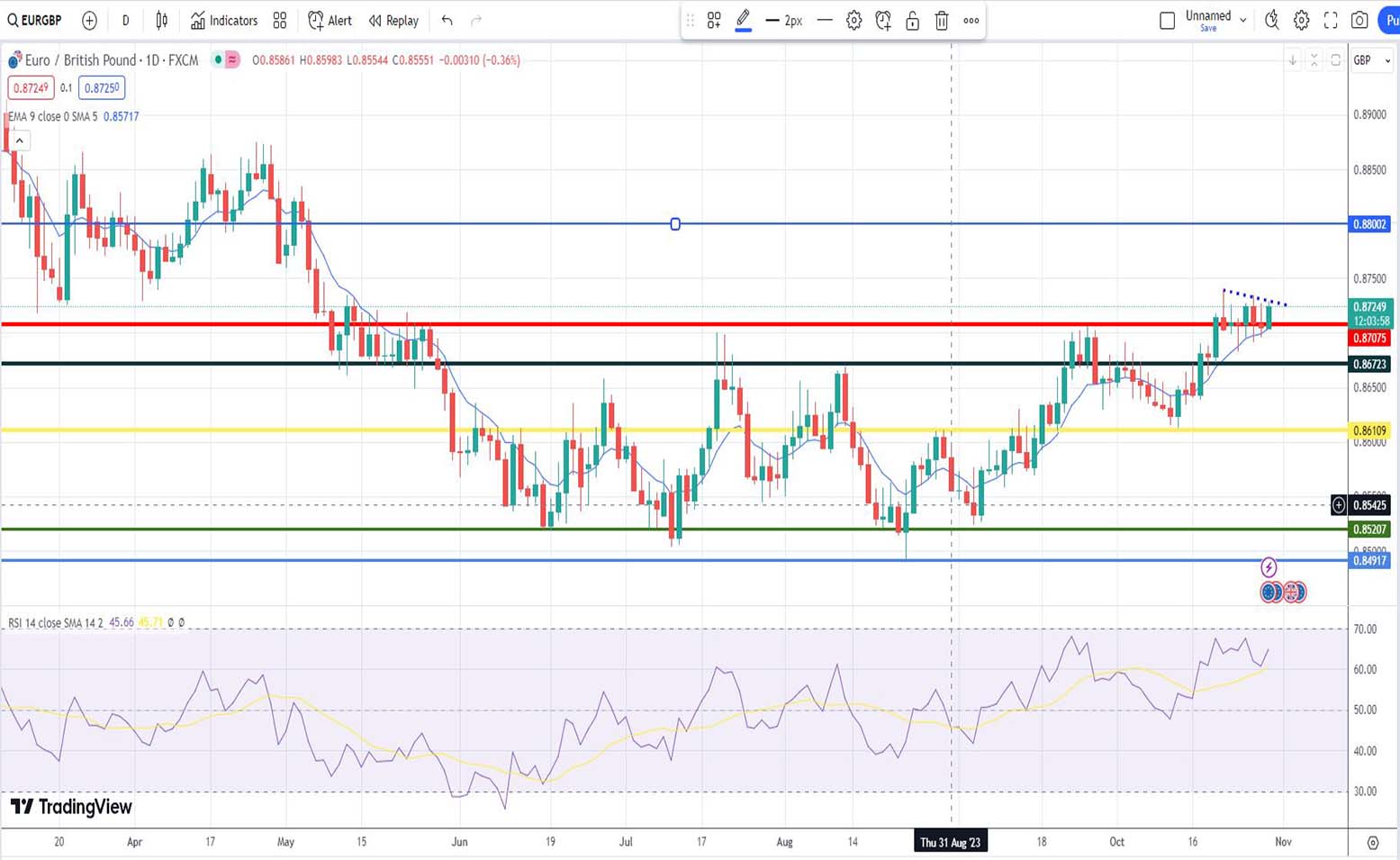Toggle the lock on selected drawing
The width and height of the screenshot is (1400, 860).
point(912,21)
